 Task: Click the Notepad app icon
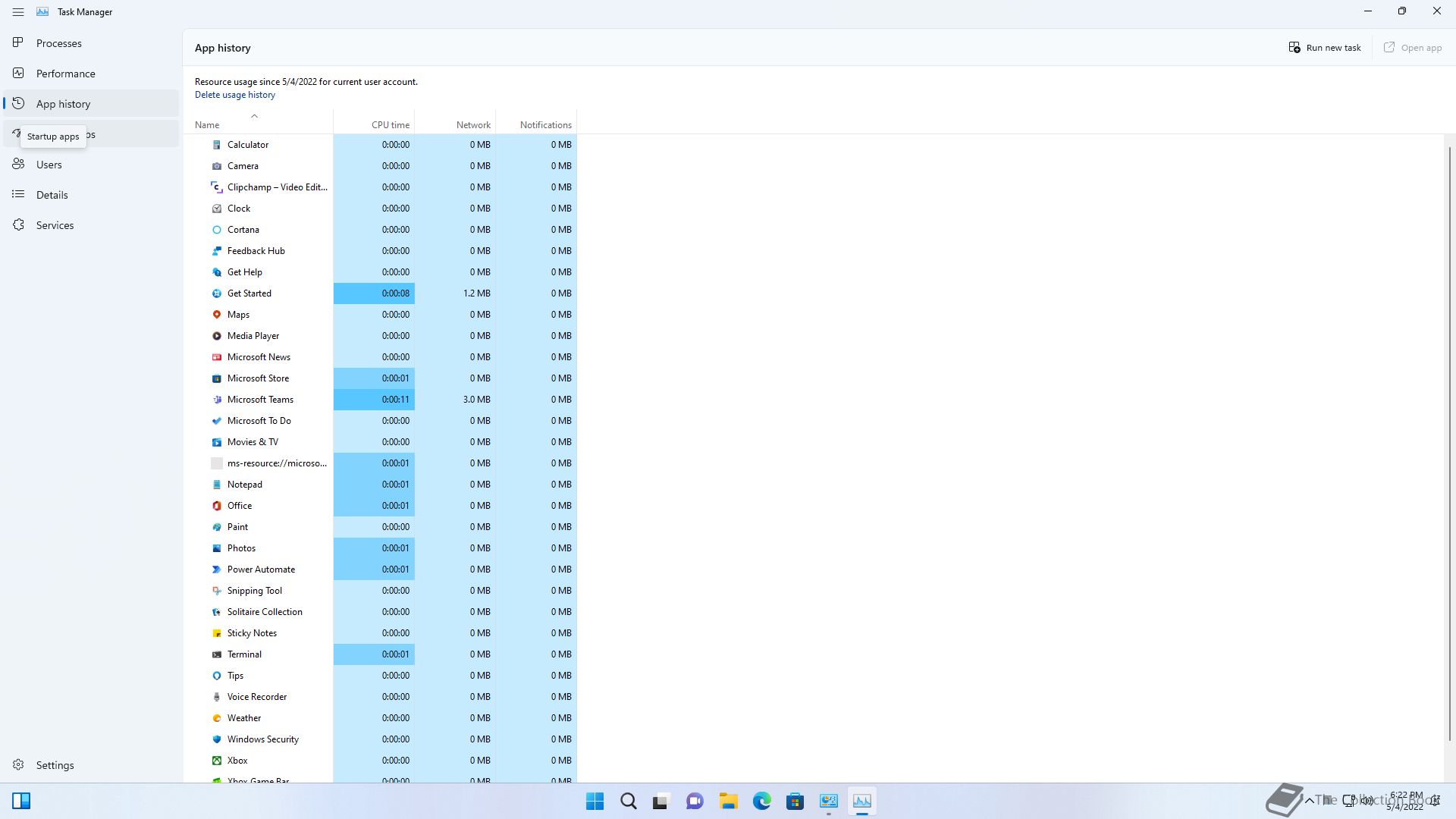[217, 485]
